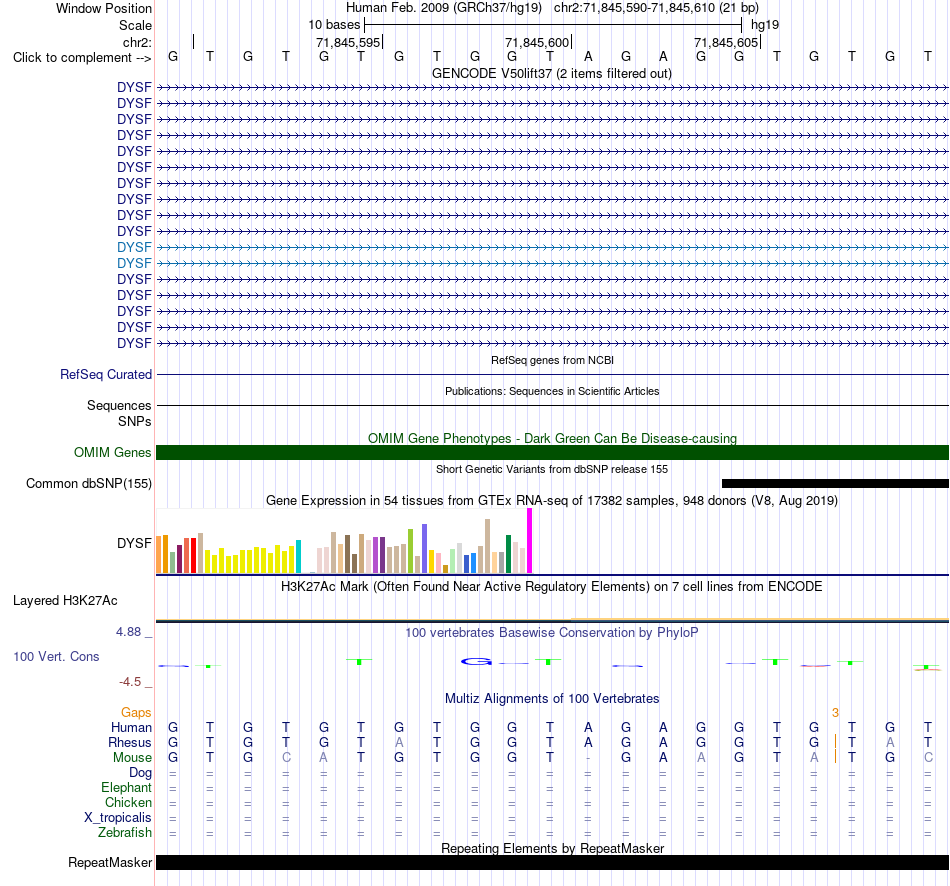Image resolution: width=950 pixels, height=886 pixels.
Task: Open 'Publications: Sequences in Scientific Articles' title
Action: [552, 391]
